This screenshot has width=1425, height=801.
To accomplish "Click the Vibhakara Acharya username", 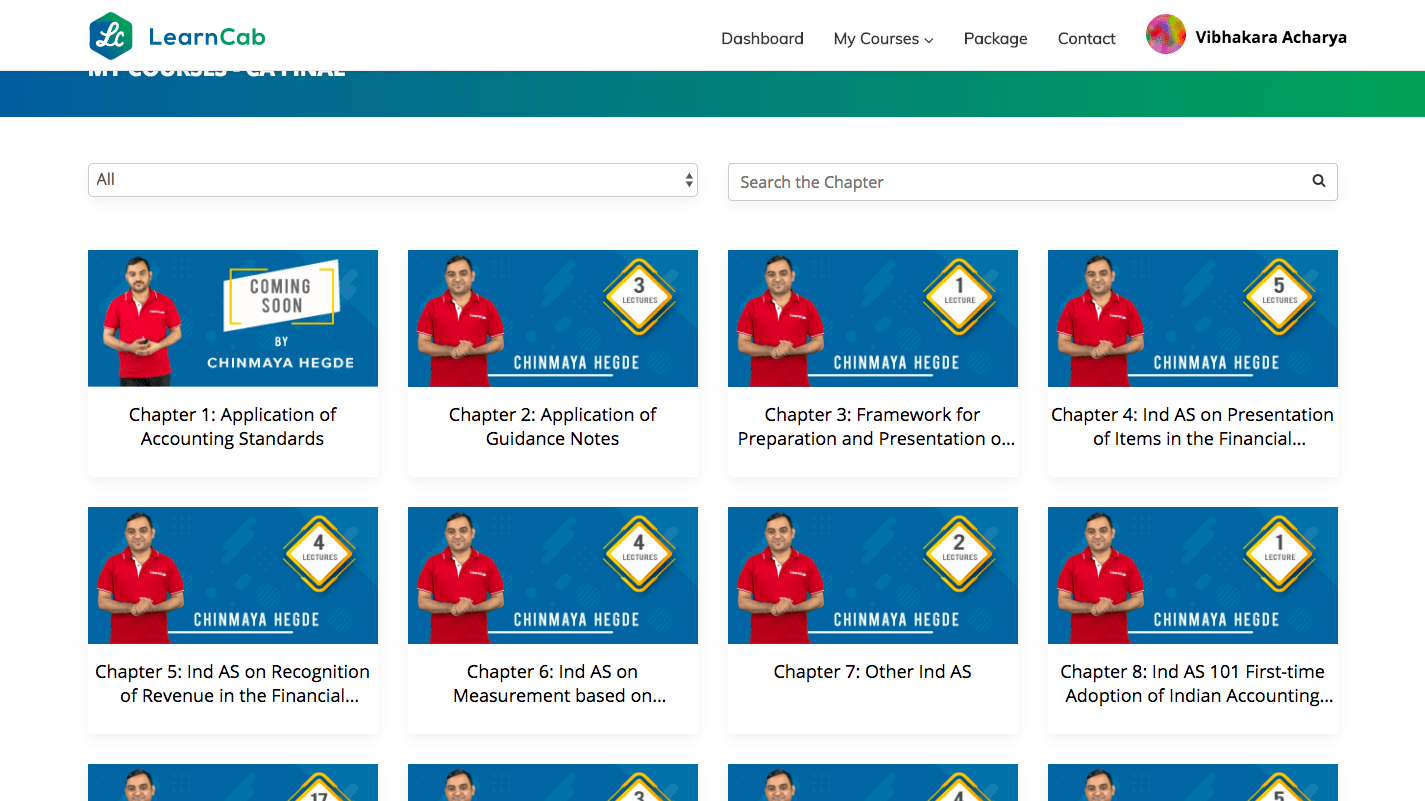I will tap(1270, 38).
